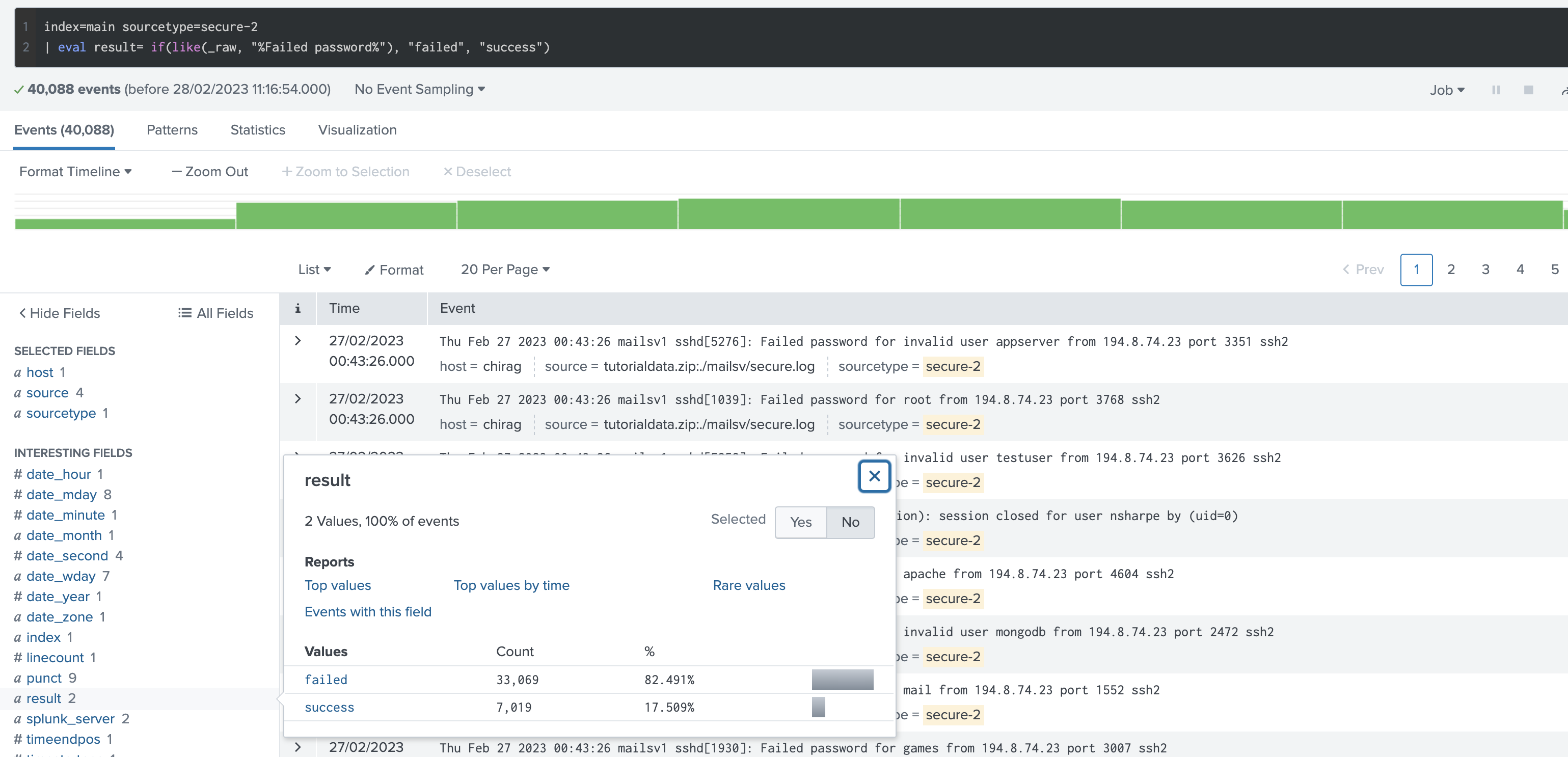Screen dimensions: 1568x757
Task: Go to page 2 of events
Action: pyautogui.click(x=1451, y=269)
